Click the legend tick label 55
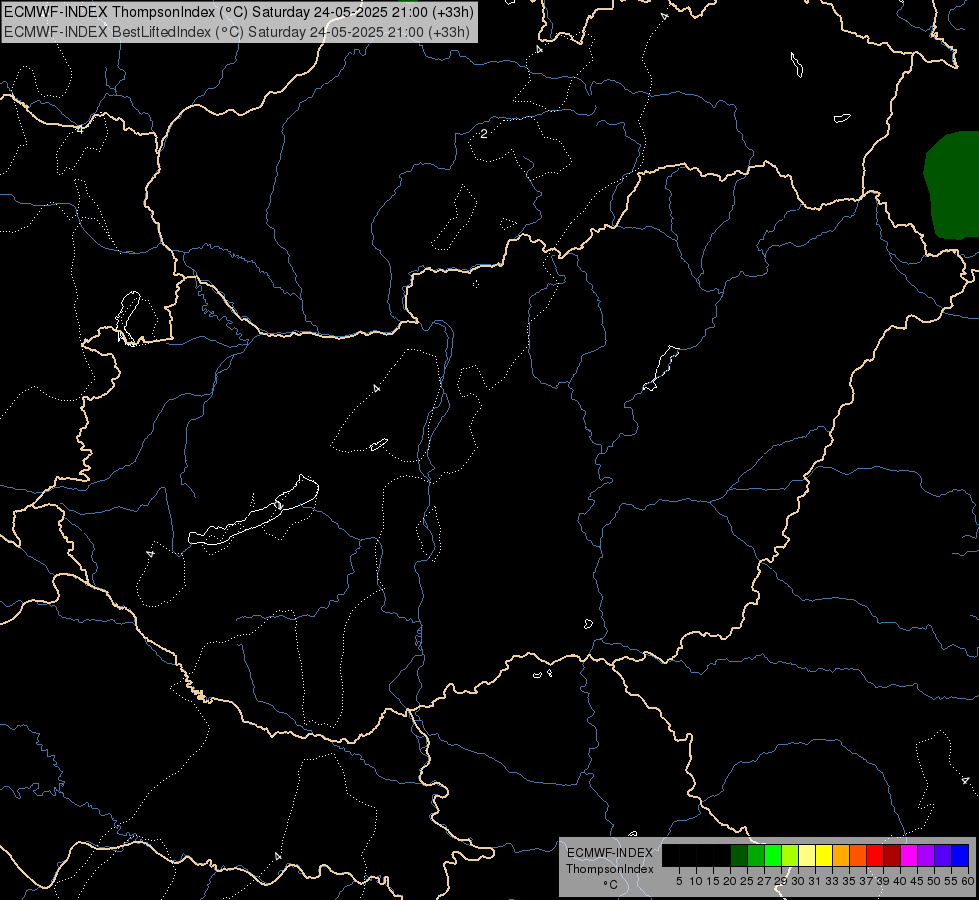The height and width of the screenshot is (900, 979). click(x=950, y=881)
